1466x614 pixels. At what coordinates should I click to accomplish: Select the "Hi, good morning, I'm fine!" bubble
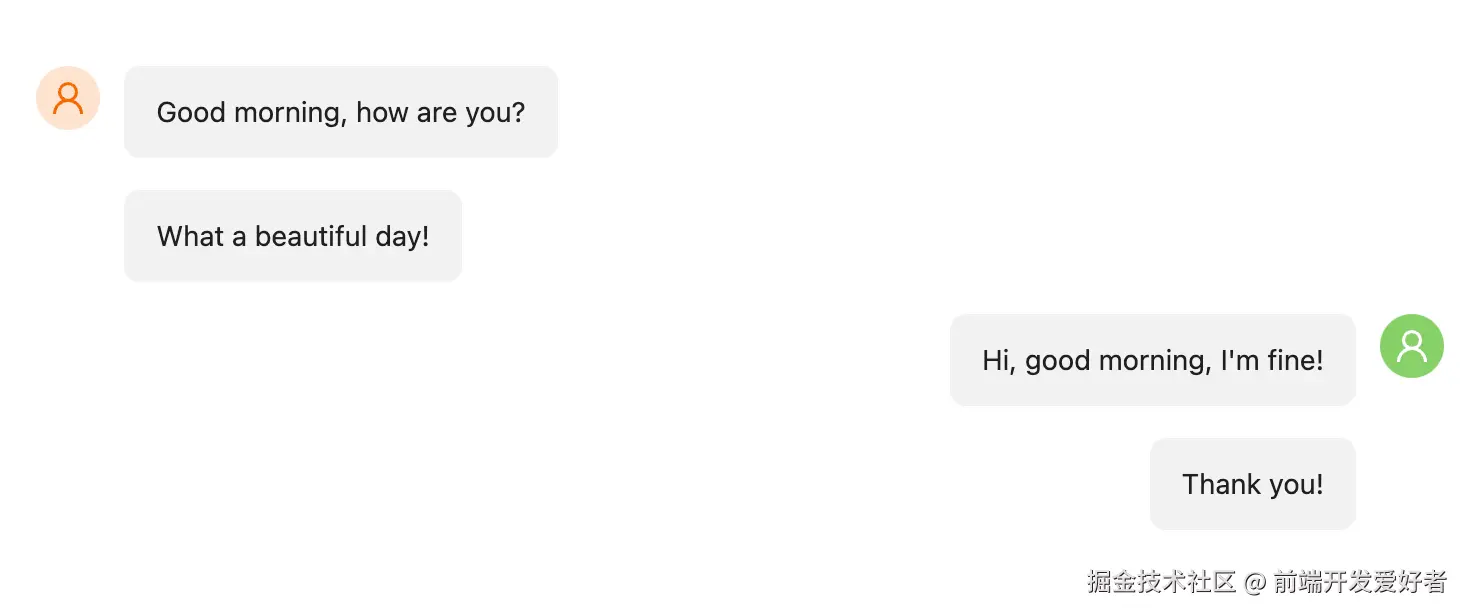tap(1152, 360)
